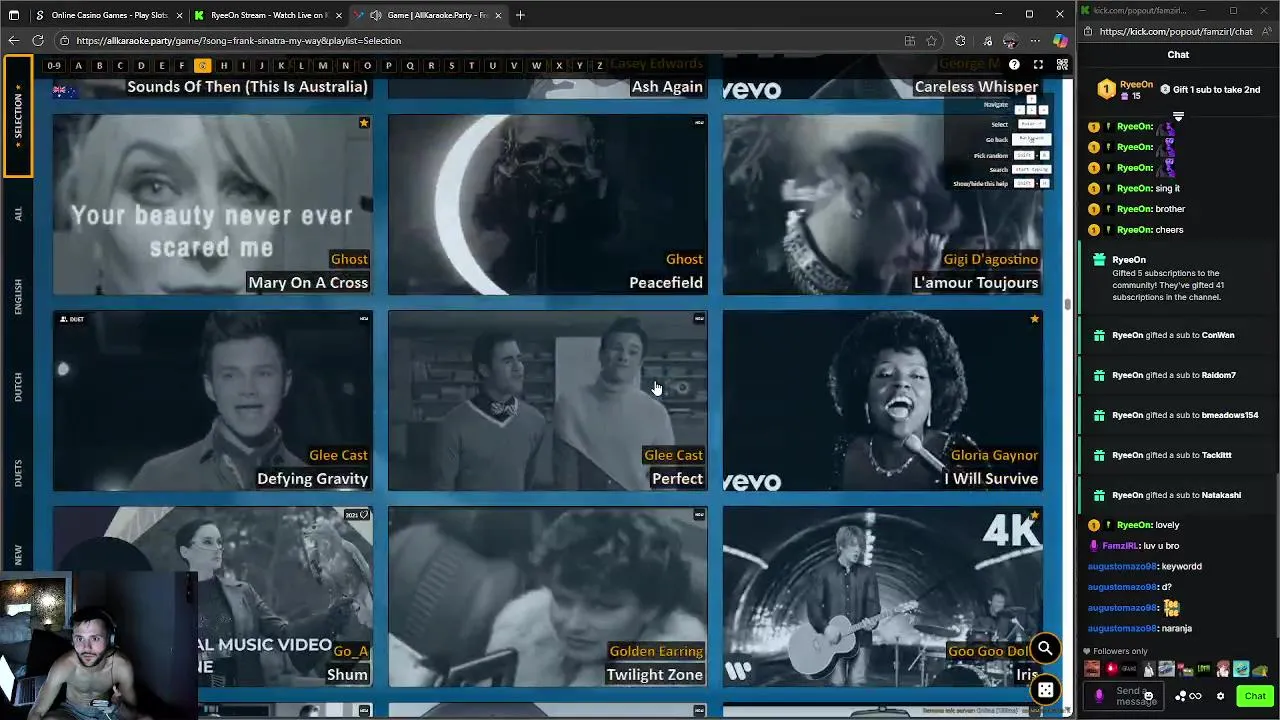Open the song search magnifier button
The height and width of the screenshot is (720, 1280).
point(1045,649)
